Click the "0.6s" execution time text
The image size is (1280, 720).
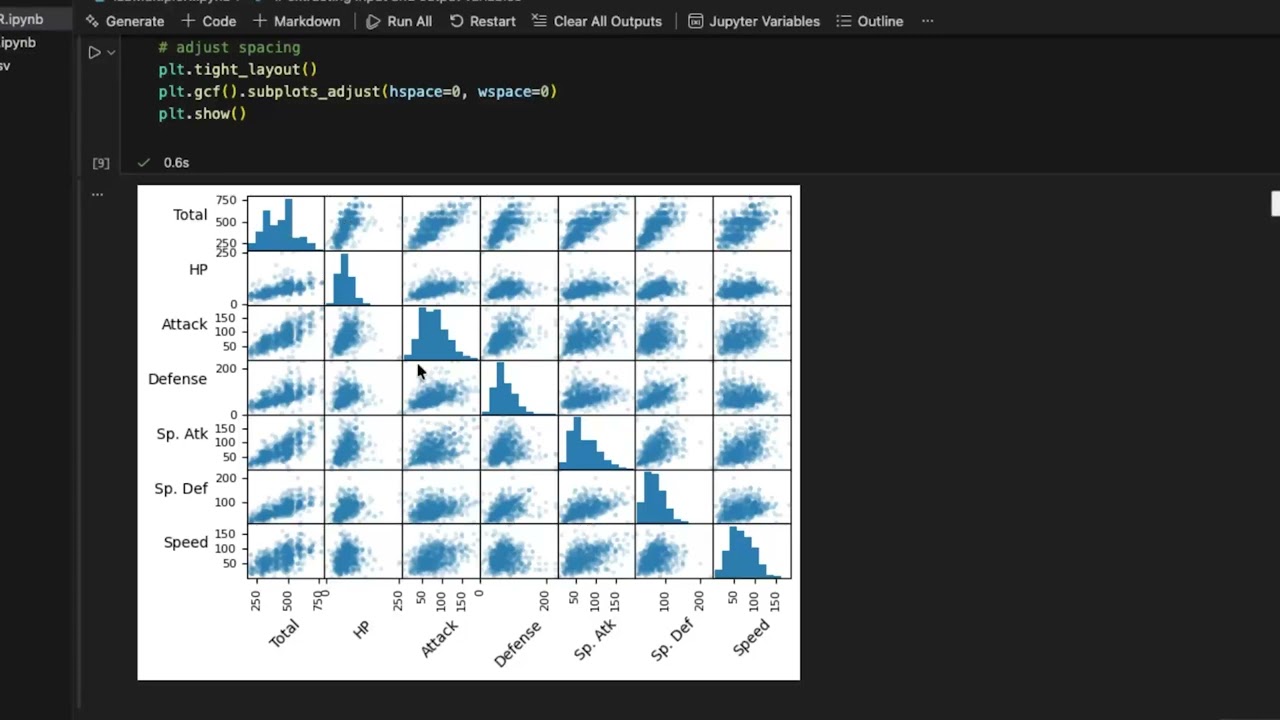pyautogui.click(x=176, y=162)
